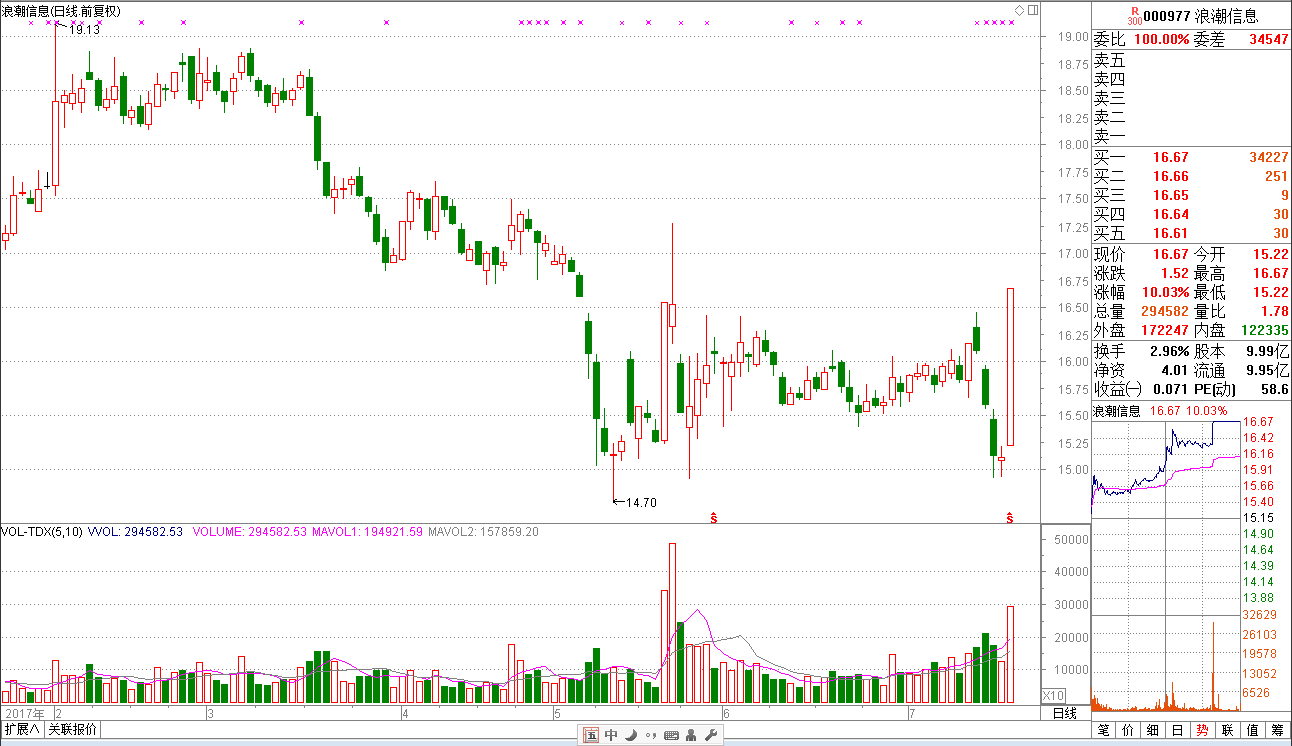Image resolution: width=1292 pixels, height=746 pixels.
Task: Click the IME 五 mode icon
Action: [591, 736]
